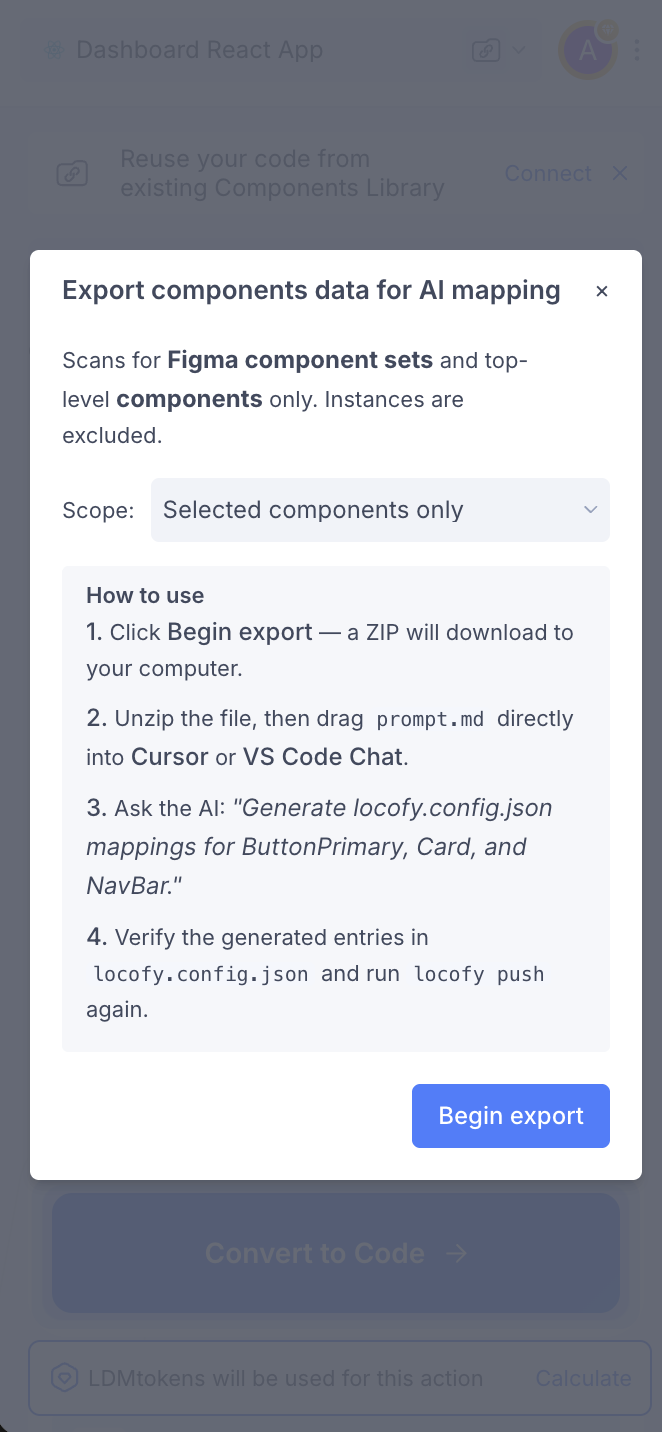This screenshot has width=662, height=1432.
Task: Click the How to use panel heading
Action: coord(145,595)
